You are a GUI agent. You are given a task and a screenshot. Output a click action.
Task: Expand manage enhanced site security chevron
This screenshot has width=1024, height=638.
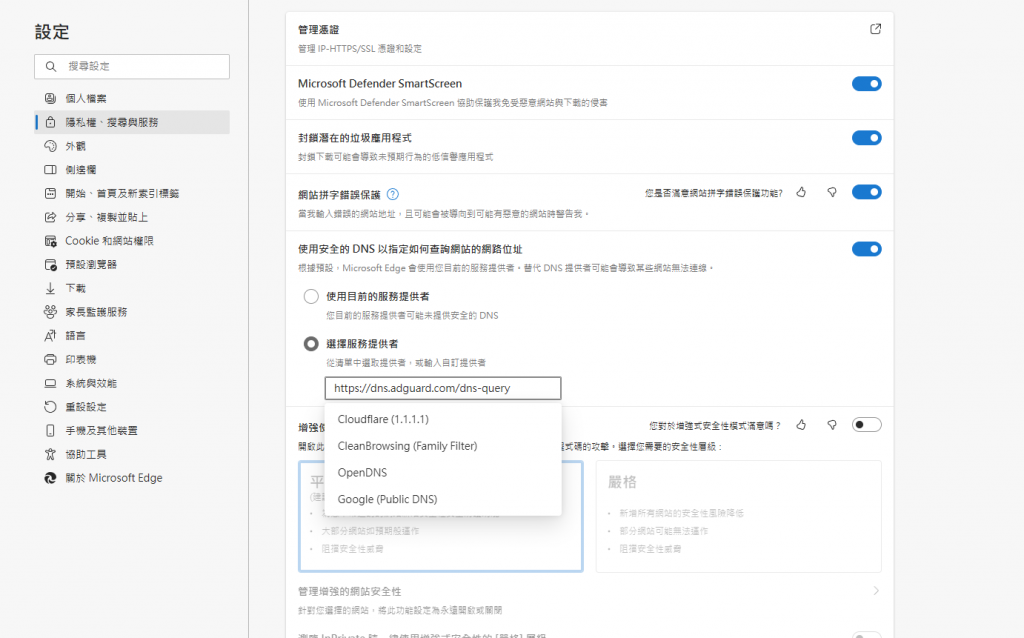(x=876, y=591)
